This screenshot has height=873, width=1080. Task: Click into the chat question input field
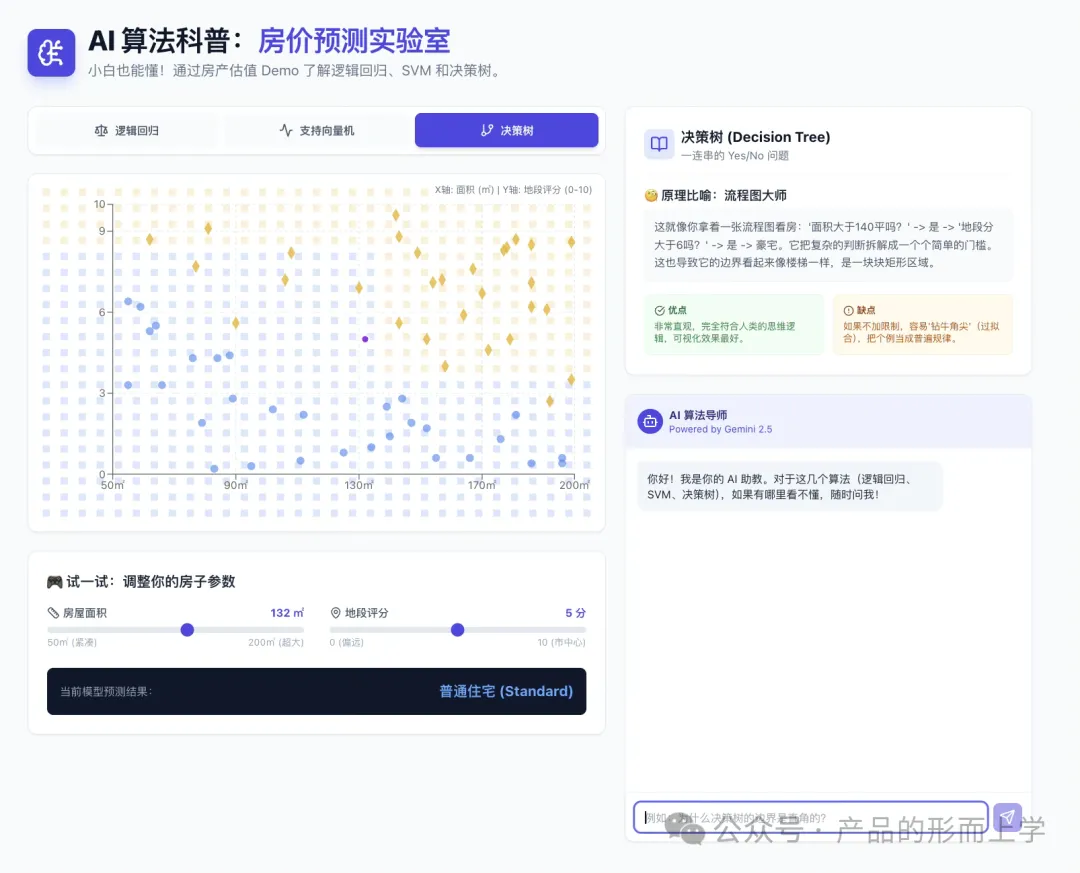[810, 817]
